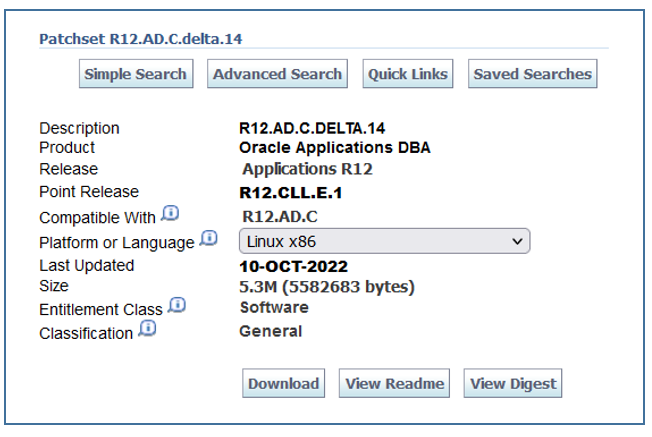Download the patch file
652x437 pixels.
click(283, 384)
